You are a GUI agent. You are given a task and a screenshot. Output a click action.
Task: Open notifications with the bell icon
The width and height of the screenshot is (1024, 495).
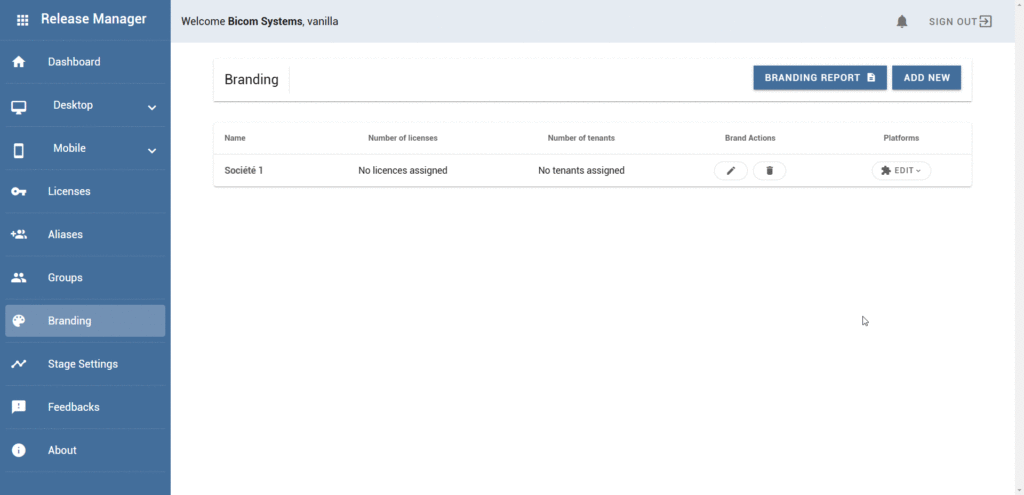coord(902,22)
